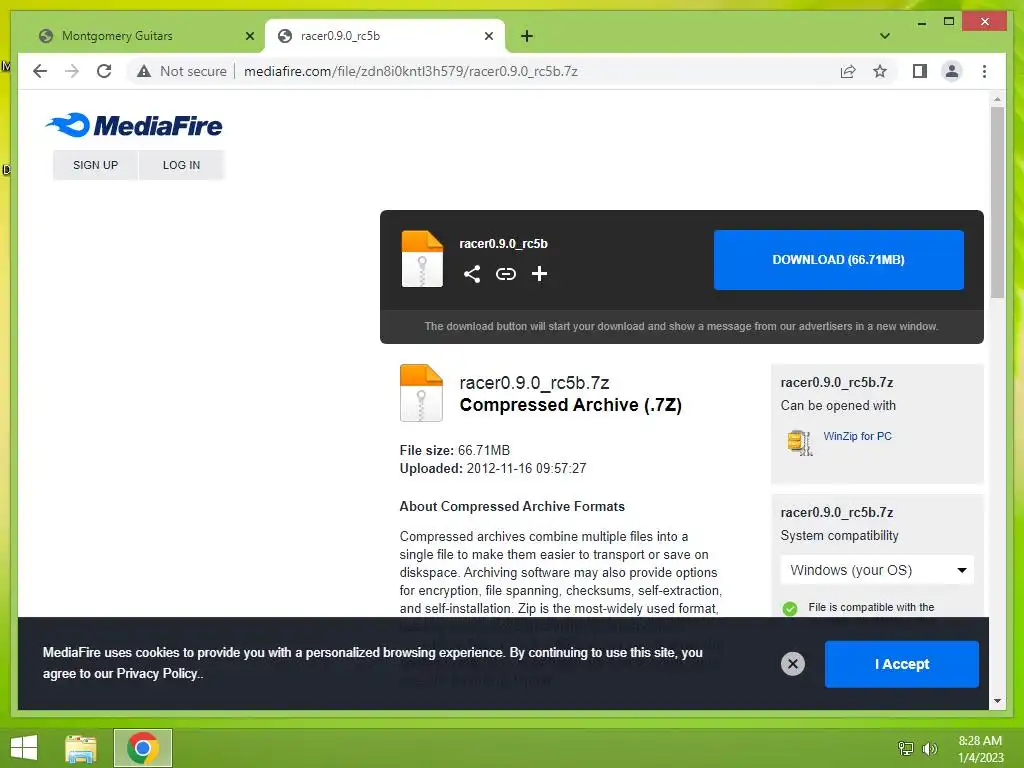Viewport: 1024px width, 768px height.
Task: Open the WinZip for PC link
Action: (857, 436)
